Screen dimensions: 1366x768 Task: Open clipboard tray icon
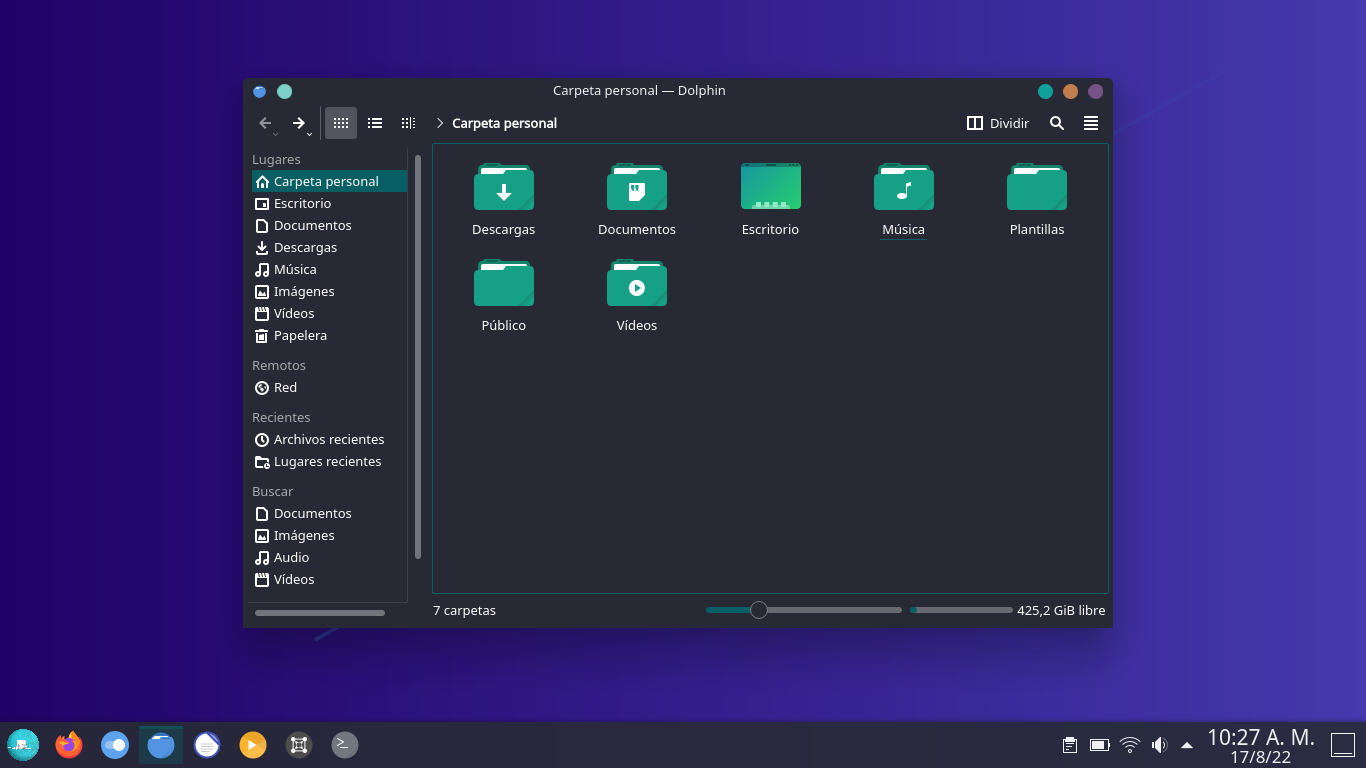(x=1070, y=745)
